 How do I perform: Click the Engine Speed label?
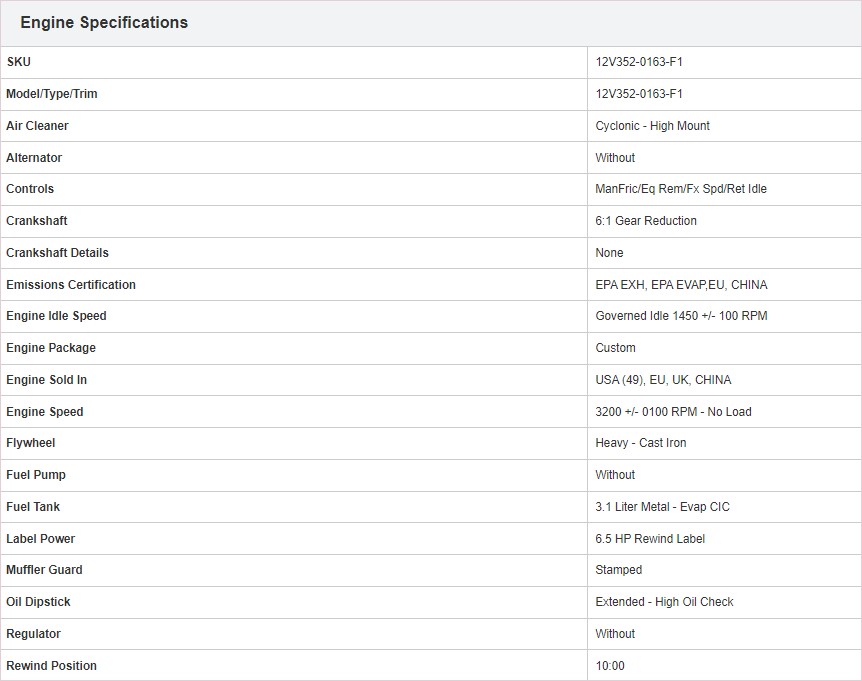pyautogui.click(x=45, y=412)
